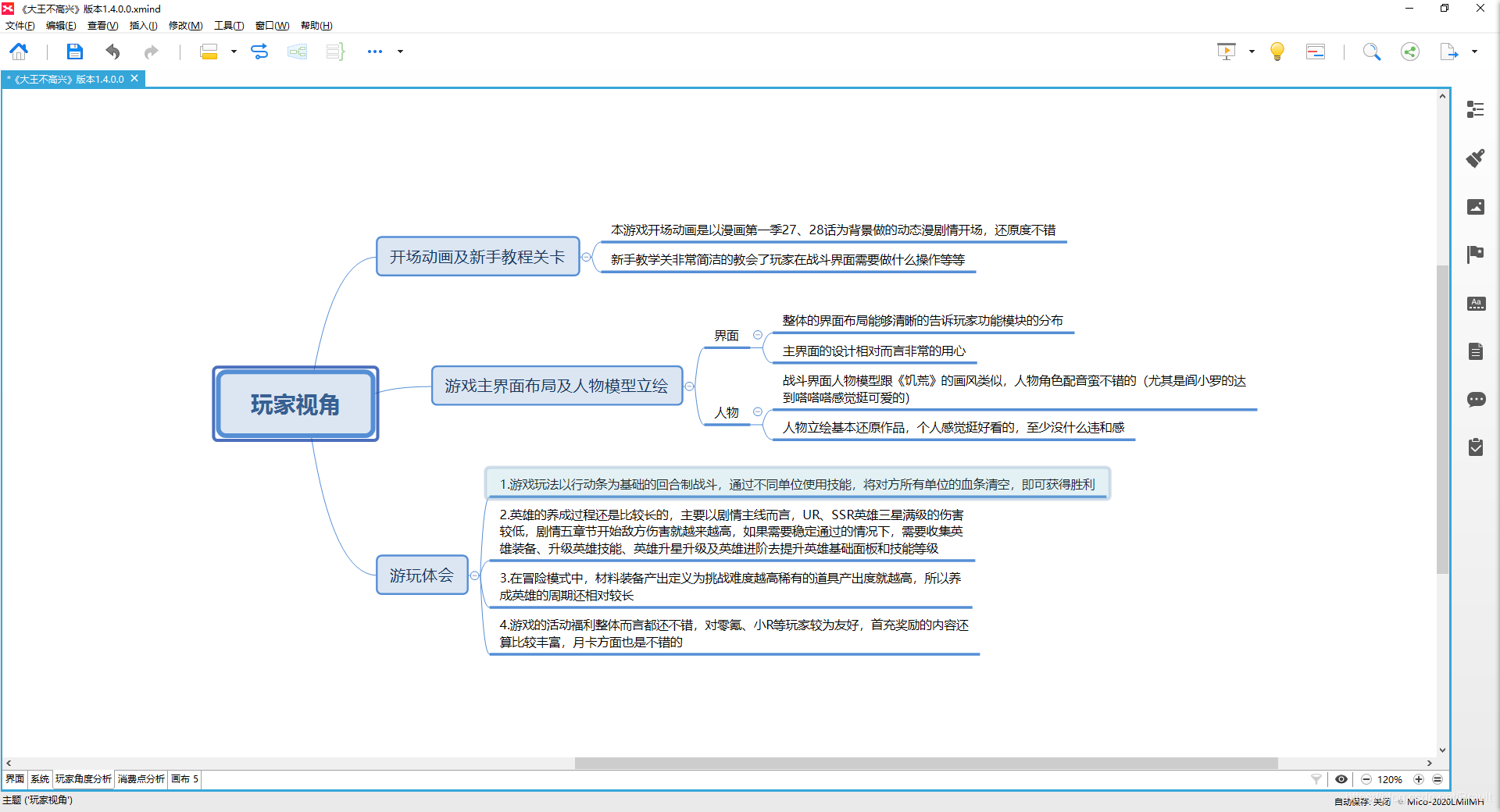Open the 查看(V) menu
The height and width of the screenshot is (812, 1500).
click(x=102, y=26)
